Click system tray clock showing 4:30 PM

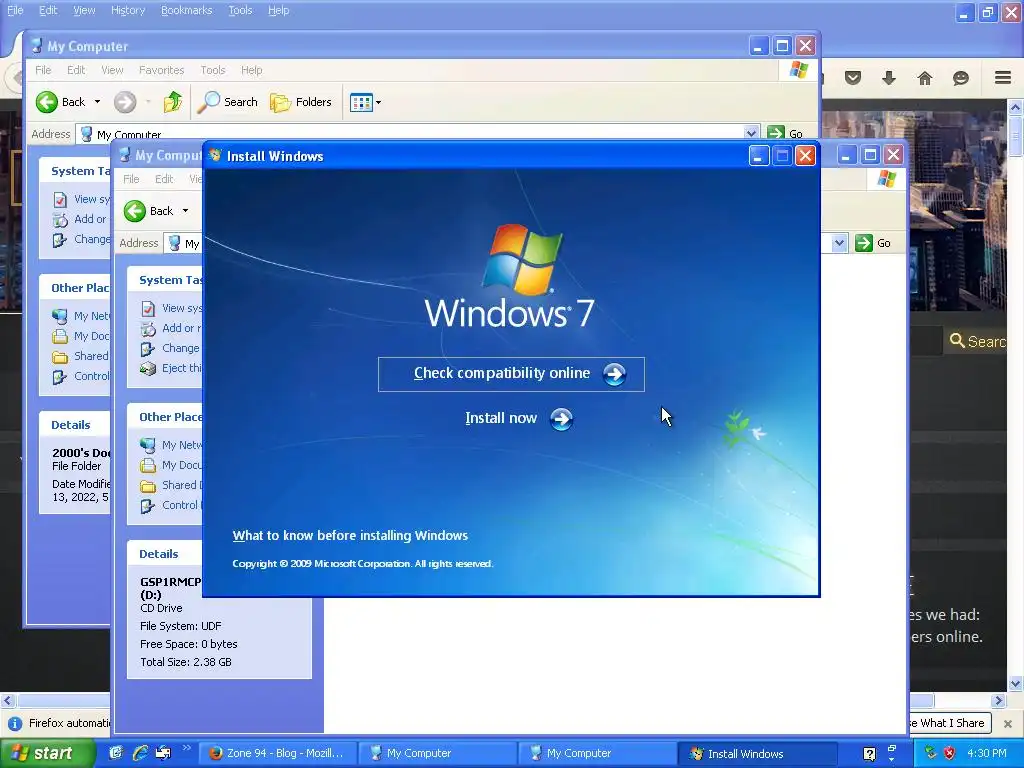[x=987, y=753]
